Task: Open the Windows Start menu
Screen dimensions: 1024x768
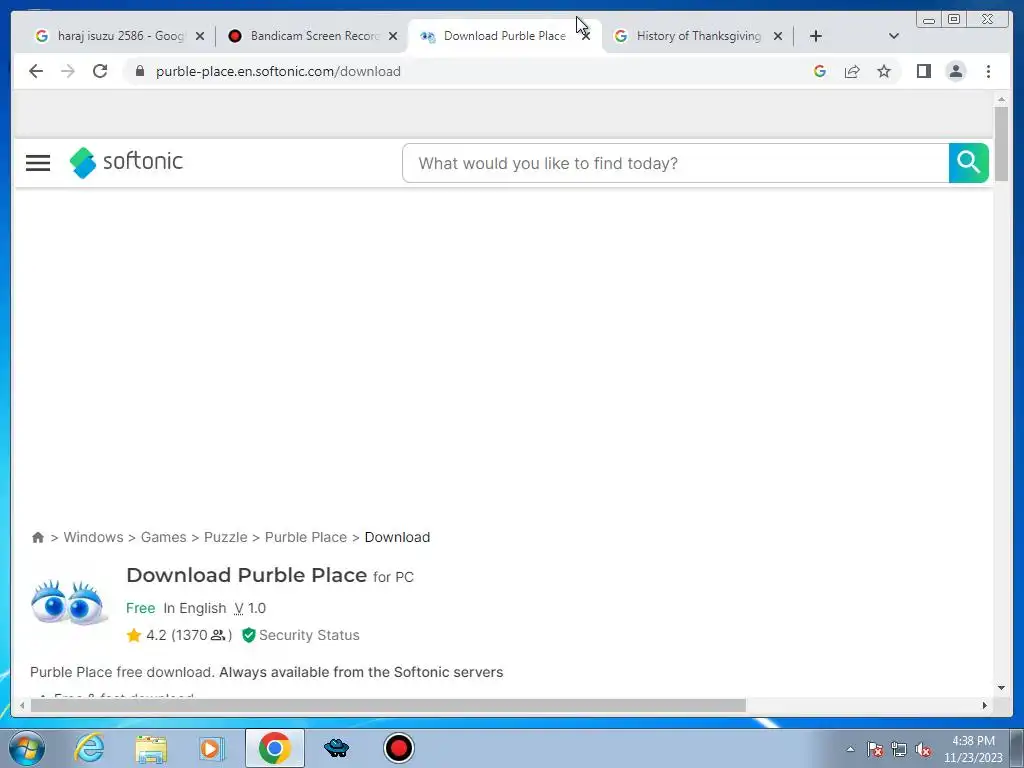Action: pos(26,748)
